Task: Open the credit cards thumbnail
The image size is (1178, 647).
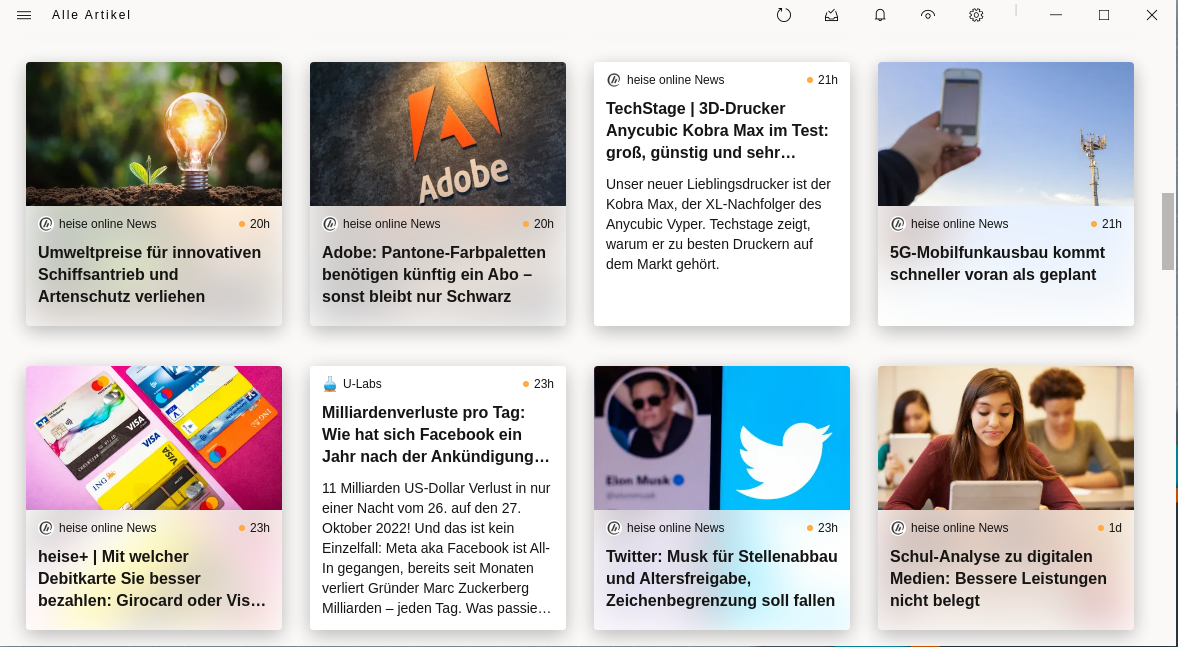Action: pos(154,438)
